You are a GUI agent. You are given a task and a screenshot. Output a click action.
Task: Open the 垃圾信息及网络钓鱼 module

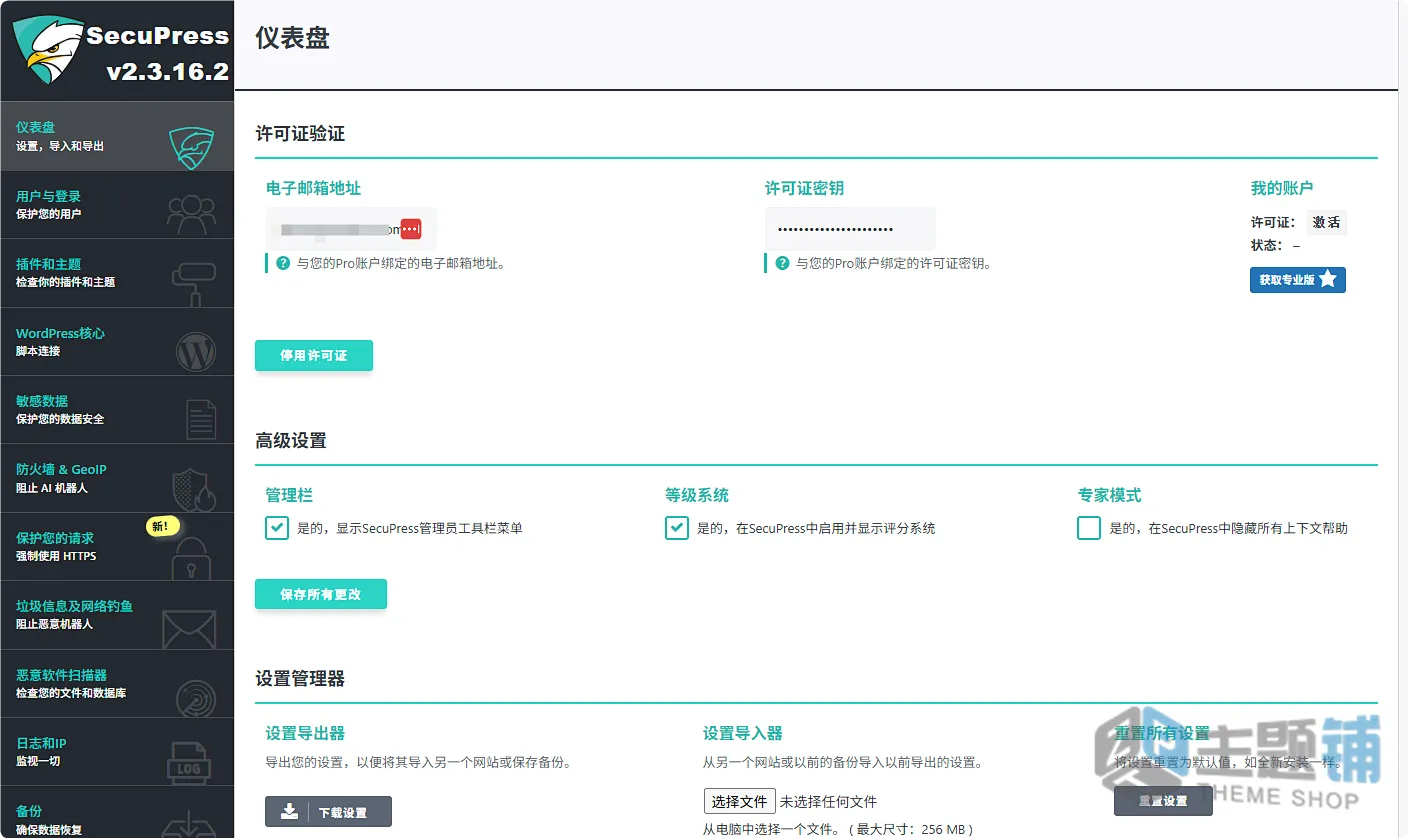pyautogui.click(x=117, y=615)
